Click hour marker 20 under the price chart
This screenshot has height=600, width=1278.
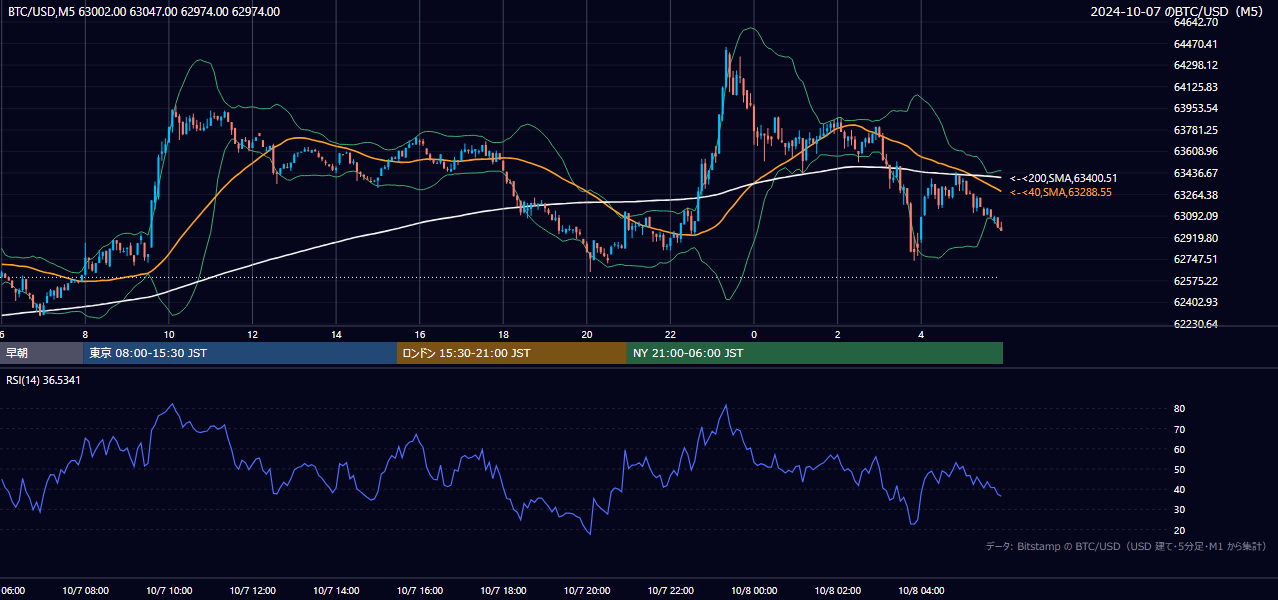(587, 335)
